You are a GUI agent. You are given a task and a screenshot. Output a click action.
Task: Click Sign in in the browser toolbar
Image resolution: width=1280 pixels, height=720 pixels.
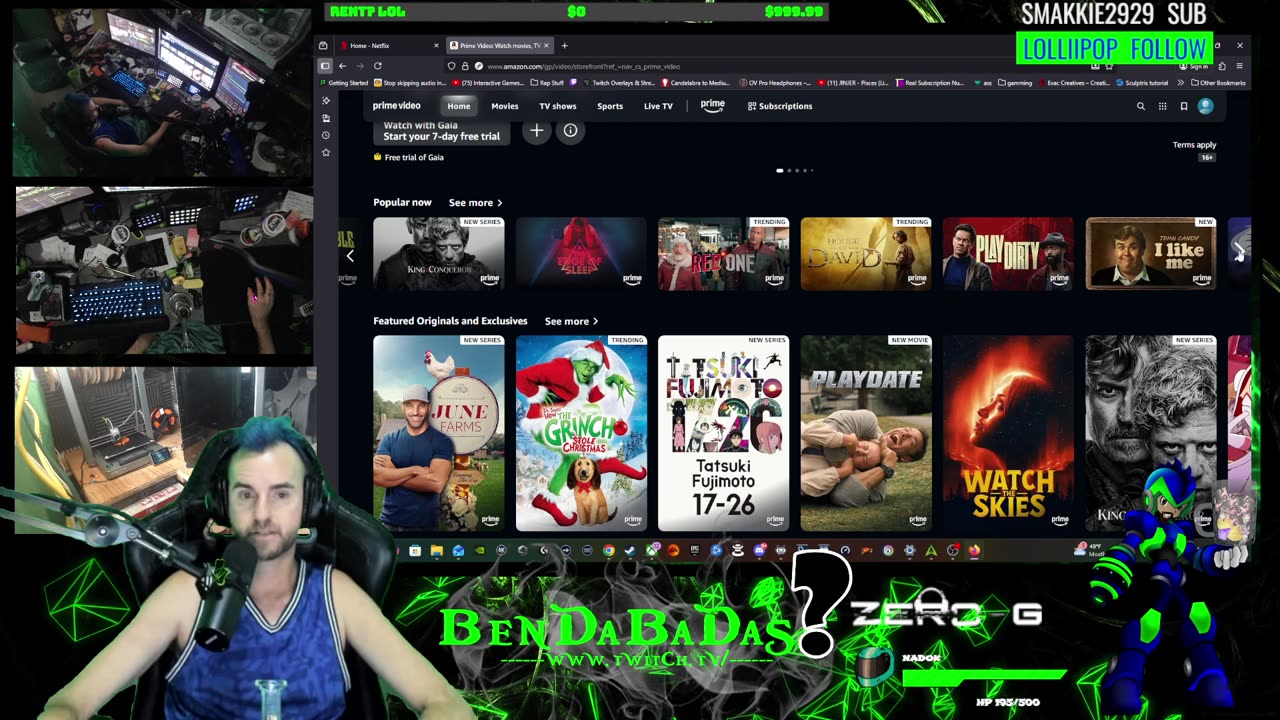[x=1195, y=66]
